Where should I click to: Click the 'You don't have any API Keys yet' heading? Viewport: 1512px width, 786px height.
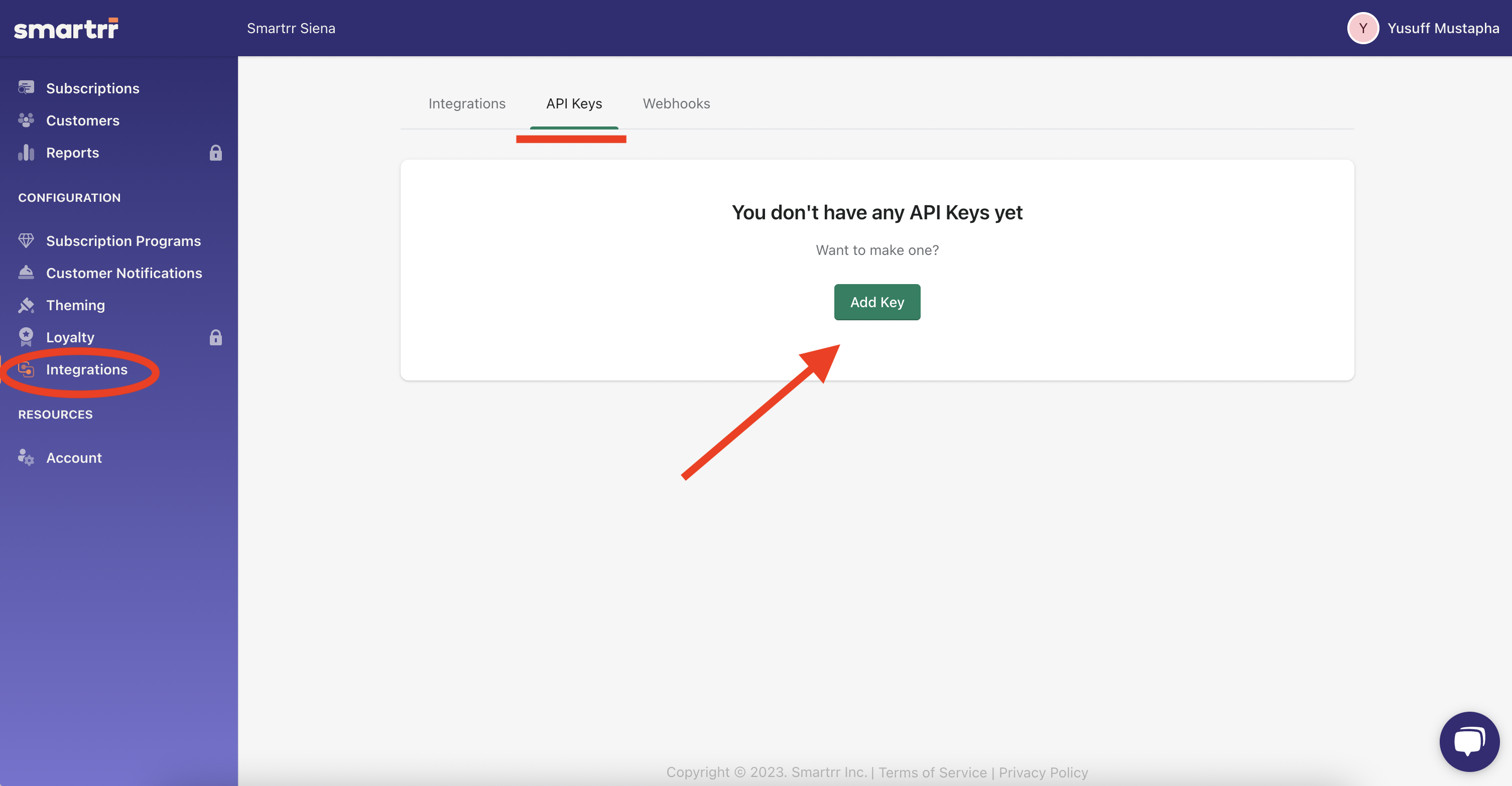pyautogui.click(x=877, y=212)
